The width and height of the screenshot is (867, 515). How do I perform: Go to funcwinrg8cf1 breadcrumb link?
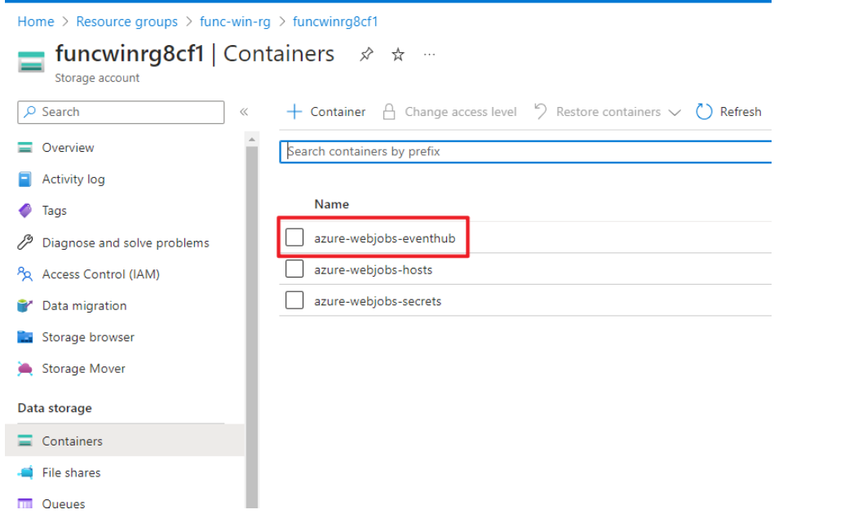(335, 22)
